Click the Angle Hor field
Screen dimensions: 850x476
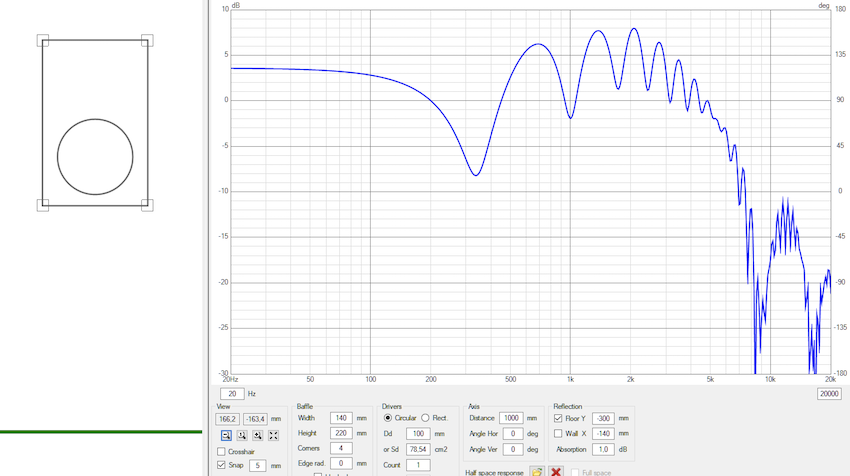(x=513, y=434)
